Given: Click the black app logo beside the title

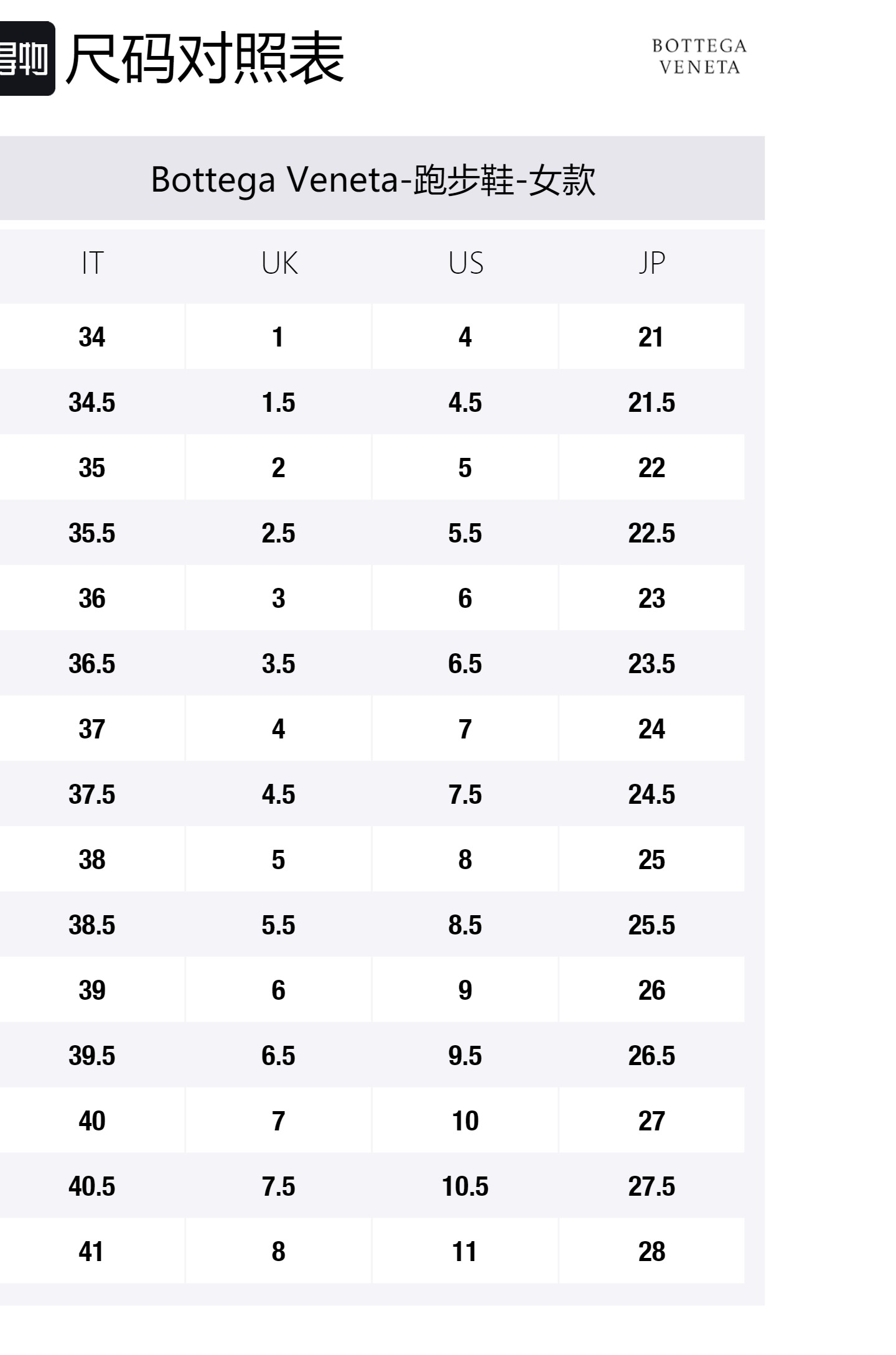Looking at the screenshot, I should point(25,59).
